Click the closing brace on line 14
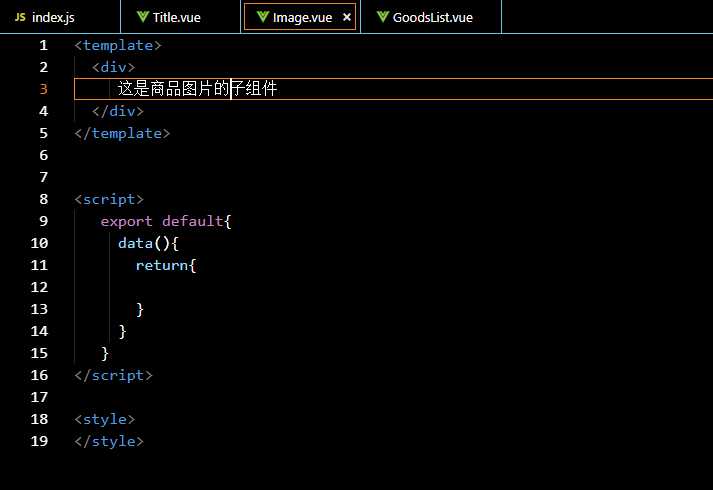 (122, 331)
